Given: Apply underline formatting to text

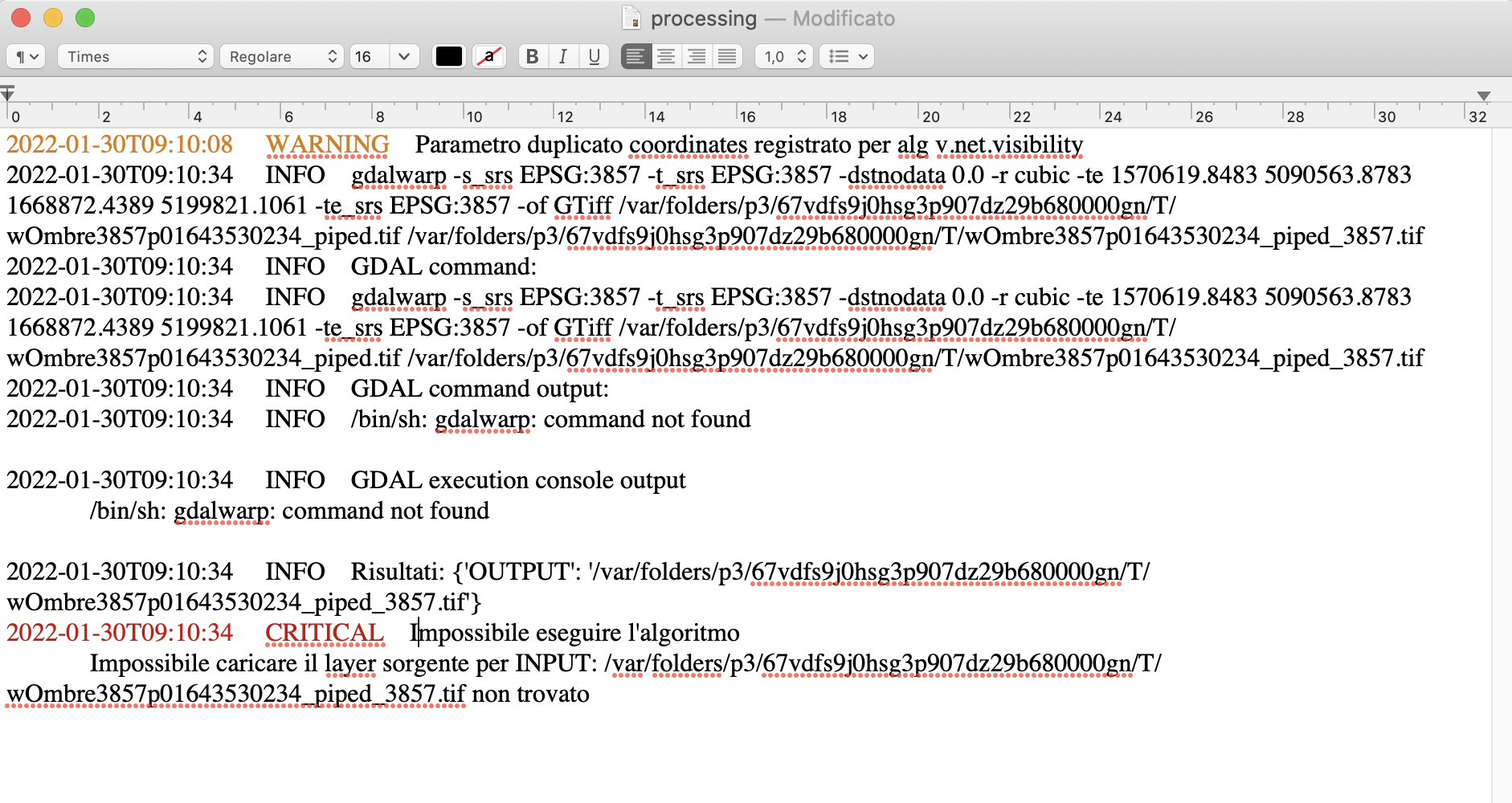Looking at the screenshot, I should [595, 56].
